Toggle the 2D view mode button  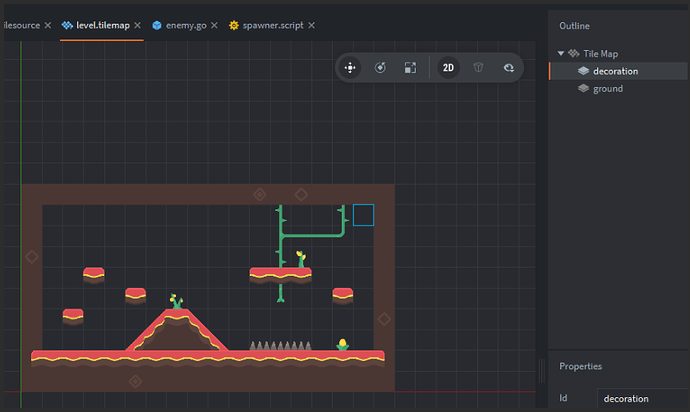(x=448, y=68)
